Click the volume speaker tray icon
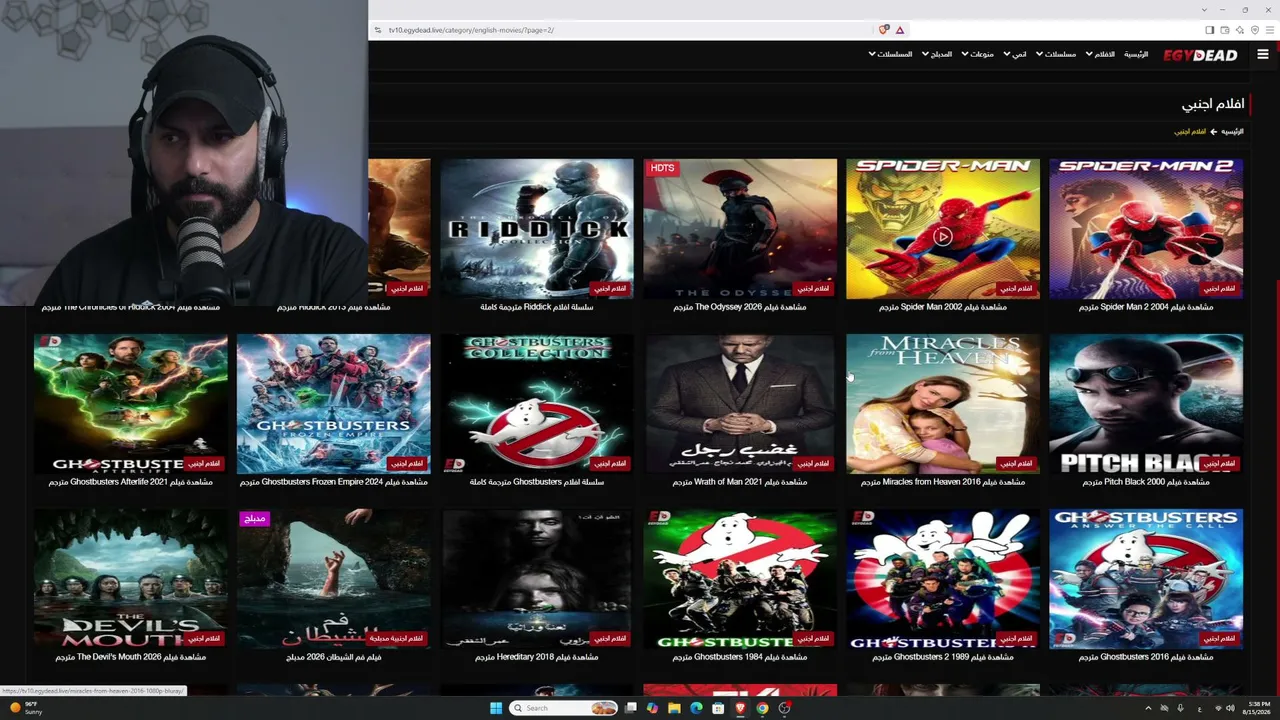This screenshot has height=720, width=1280. coord(1232,708)
